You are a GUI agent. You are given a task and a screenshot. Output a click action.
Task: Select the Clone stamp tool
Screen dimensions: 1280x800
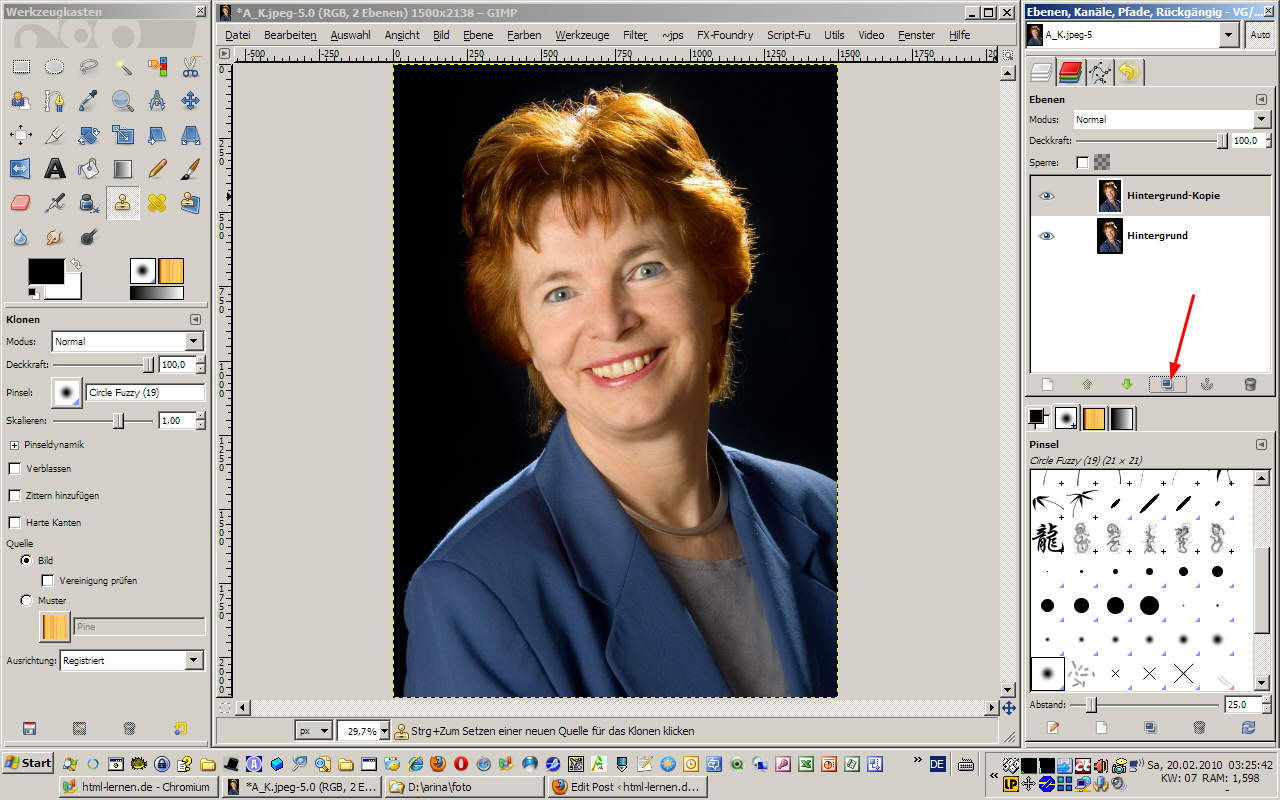tap(123, 203)
